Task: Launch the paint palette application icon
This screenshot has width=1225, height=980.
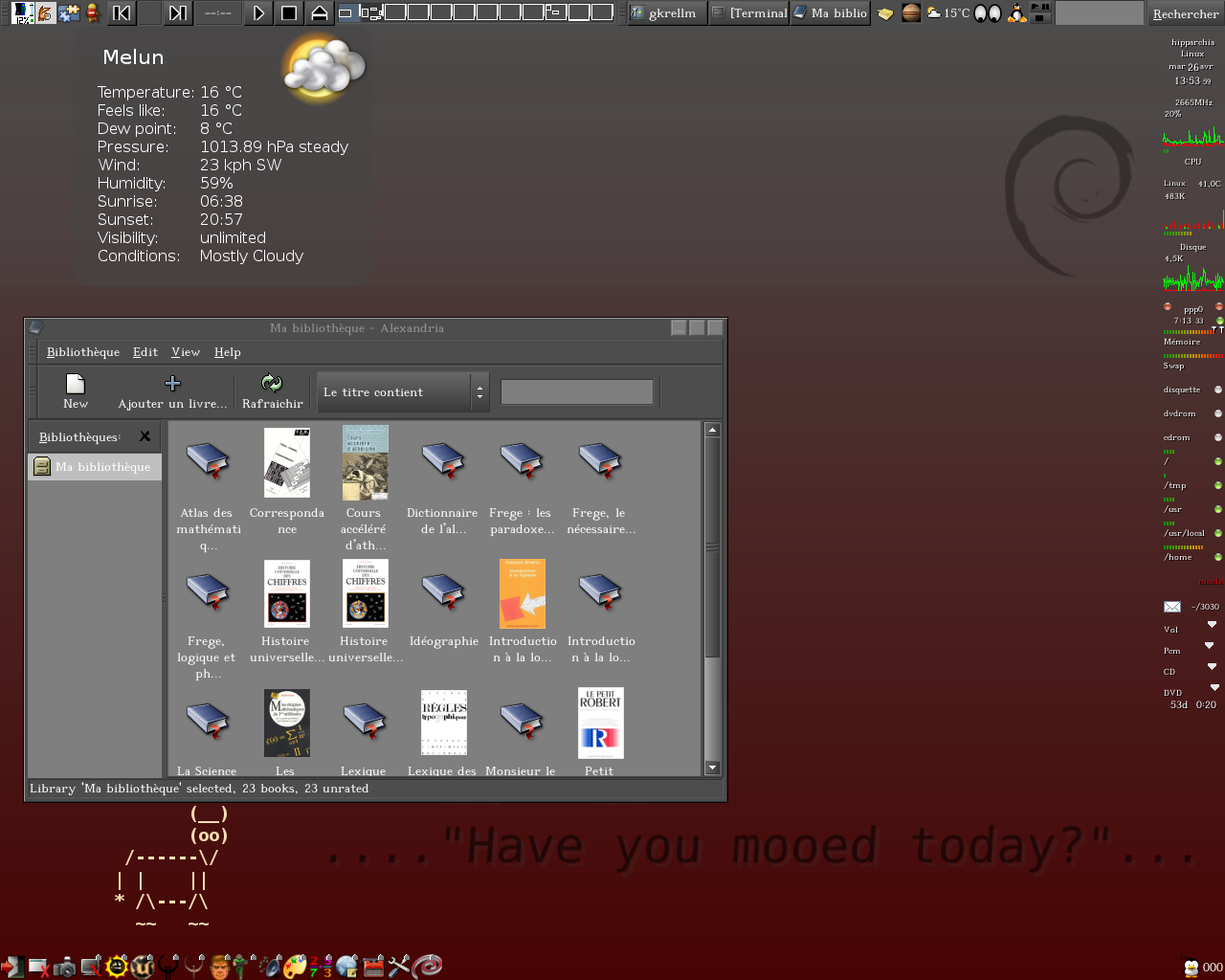Action: 296,967
